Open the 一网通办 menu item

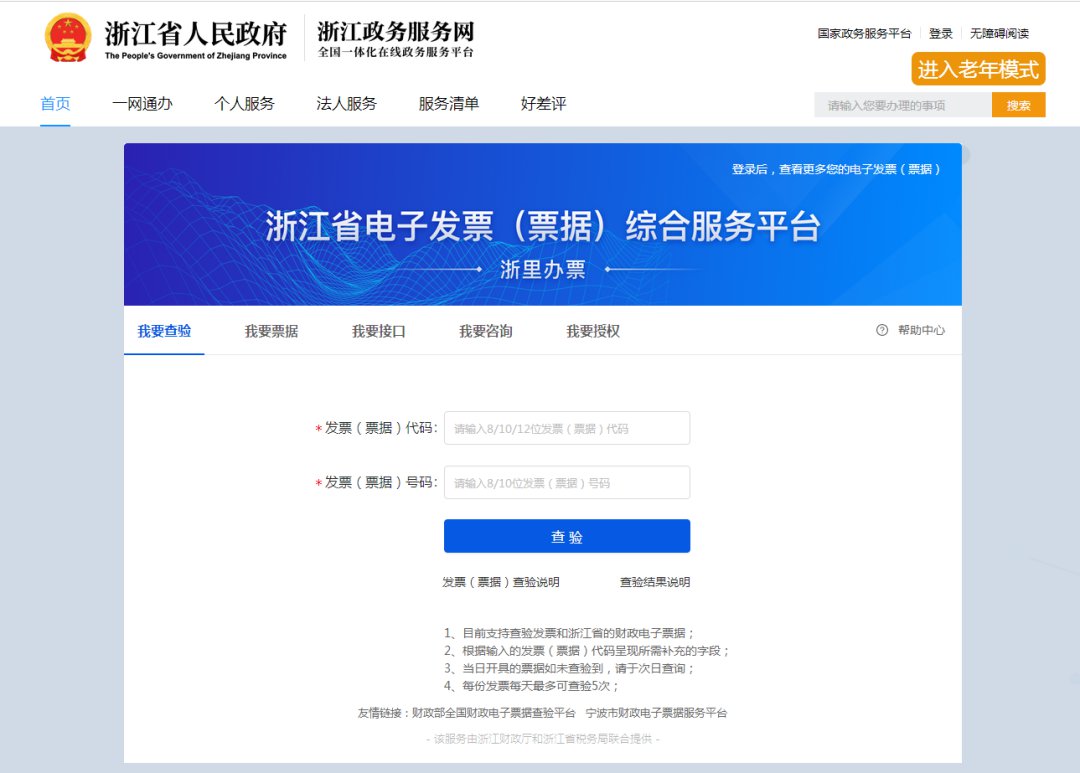click(x=142, y=104)
